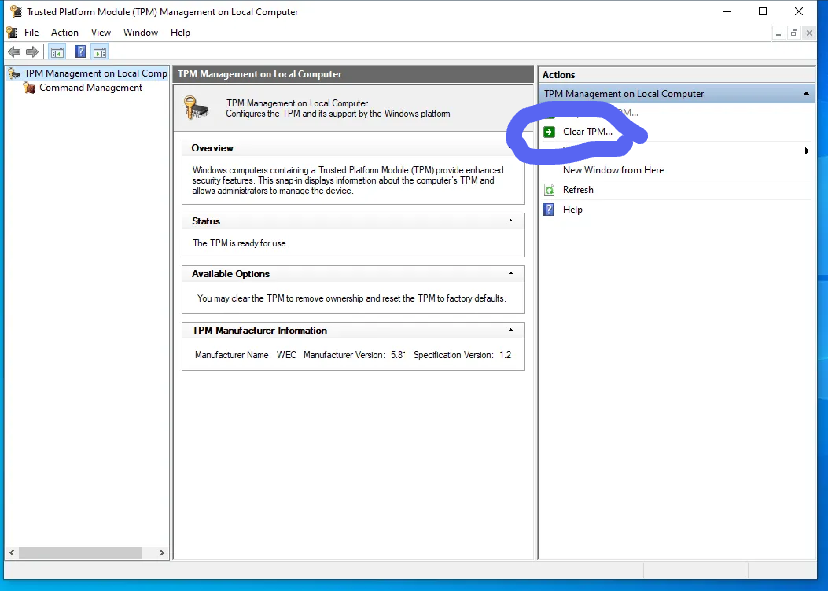The height and width of the screenshot is (591, 828).
Task: Collapse the Status section
Action: 511,220
